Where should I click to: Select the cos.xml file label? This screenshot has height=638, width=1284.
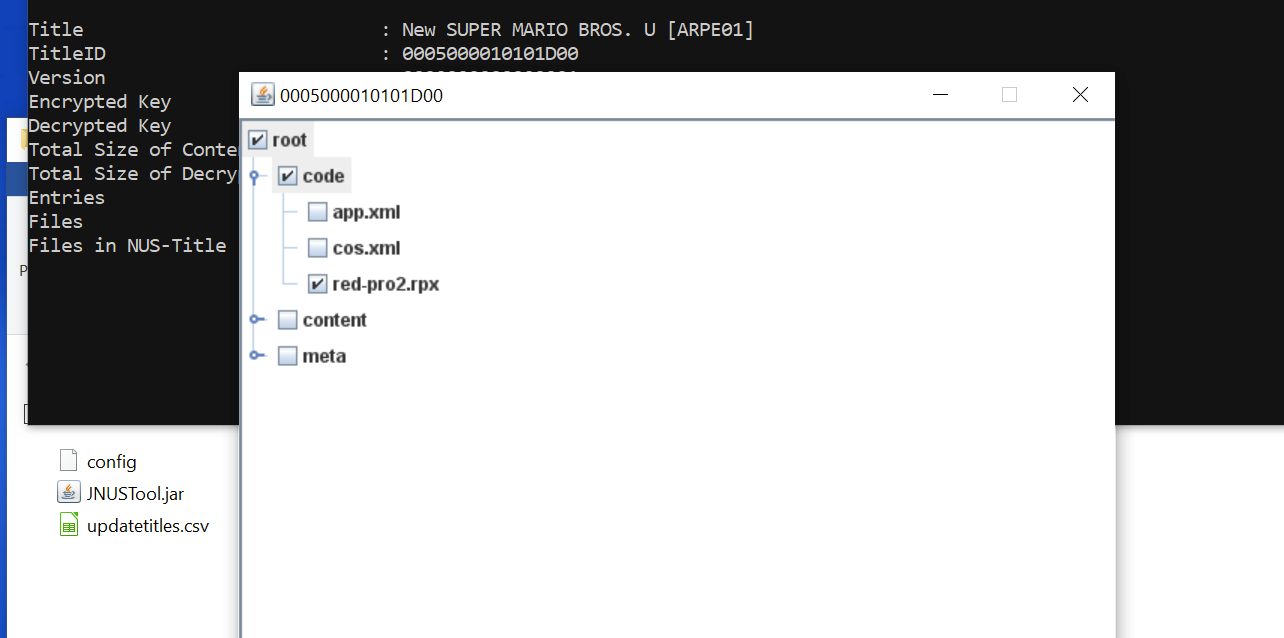point(366,248)
